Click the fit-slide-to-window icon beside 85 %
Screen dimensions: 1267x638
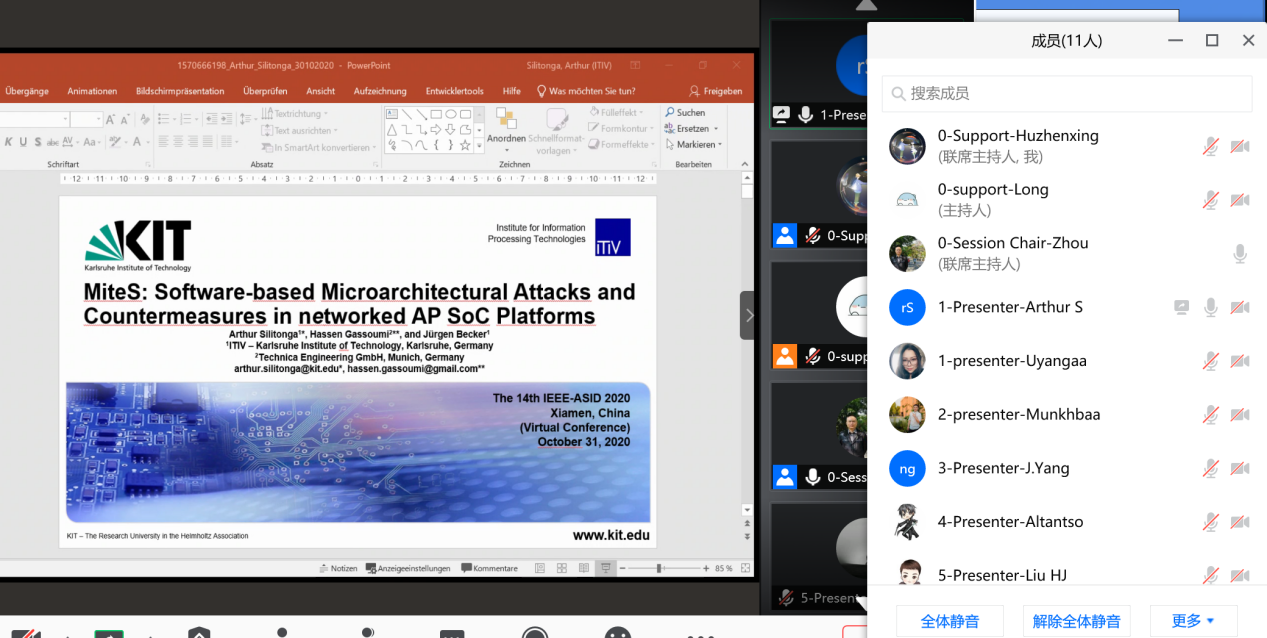[x=745, y=568]
